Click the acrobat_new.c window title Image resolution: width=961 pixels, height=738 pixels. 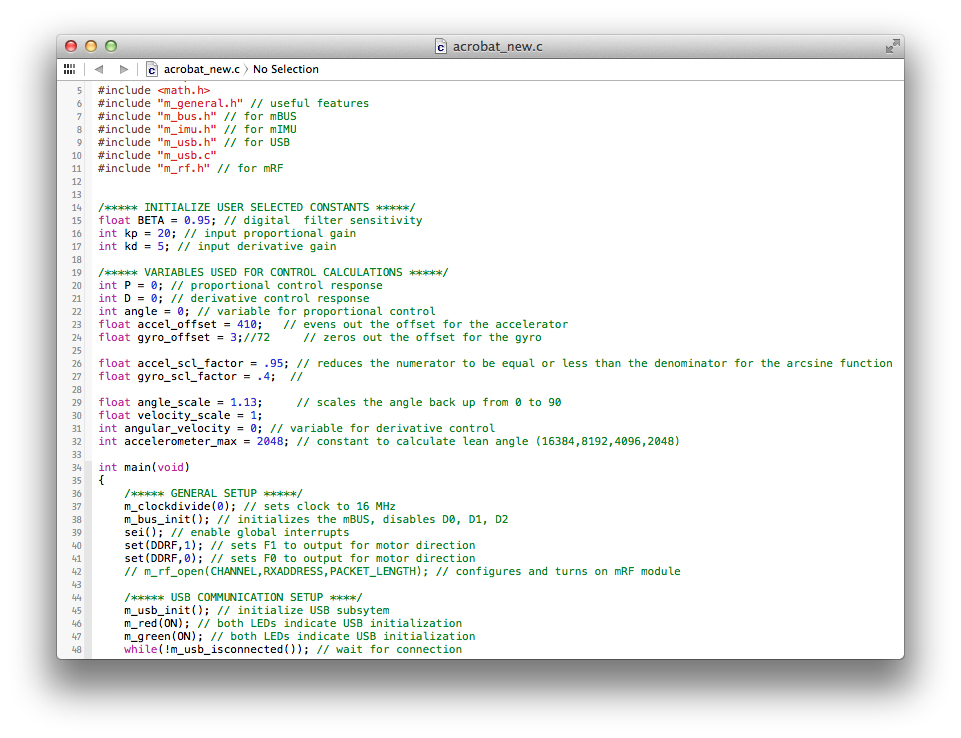tap(497, 47)
